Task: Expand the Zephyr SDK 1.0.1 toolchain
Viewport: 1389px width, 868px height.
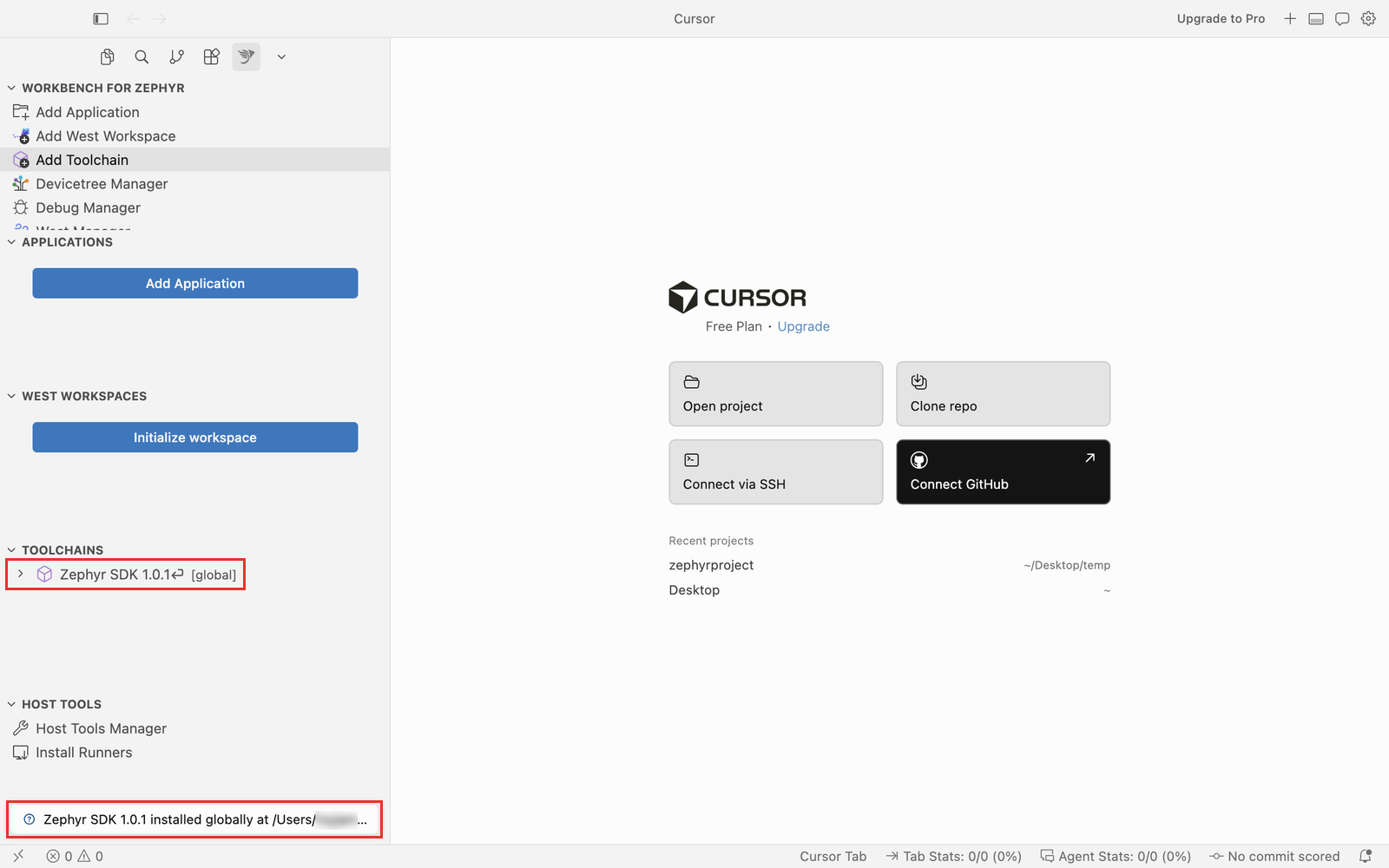Action: pyautogui.click(x=21, y=575)
